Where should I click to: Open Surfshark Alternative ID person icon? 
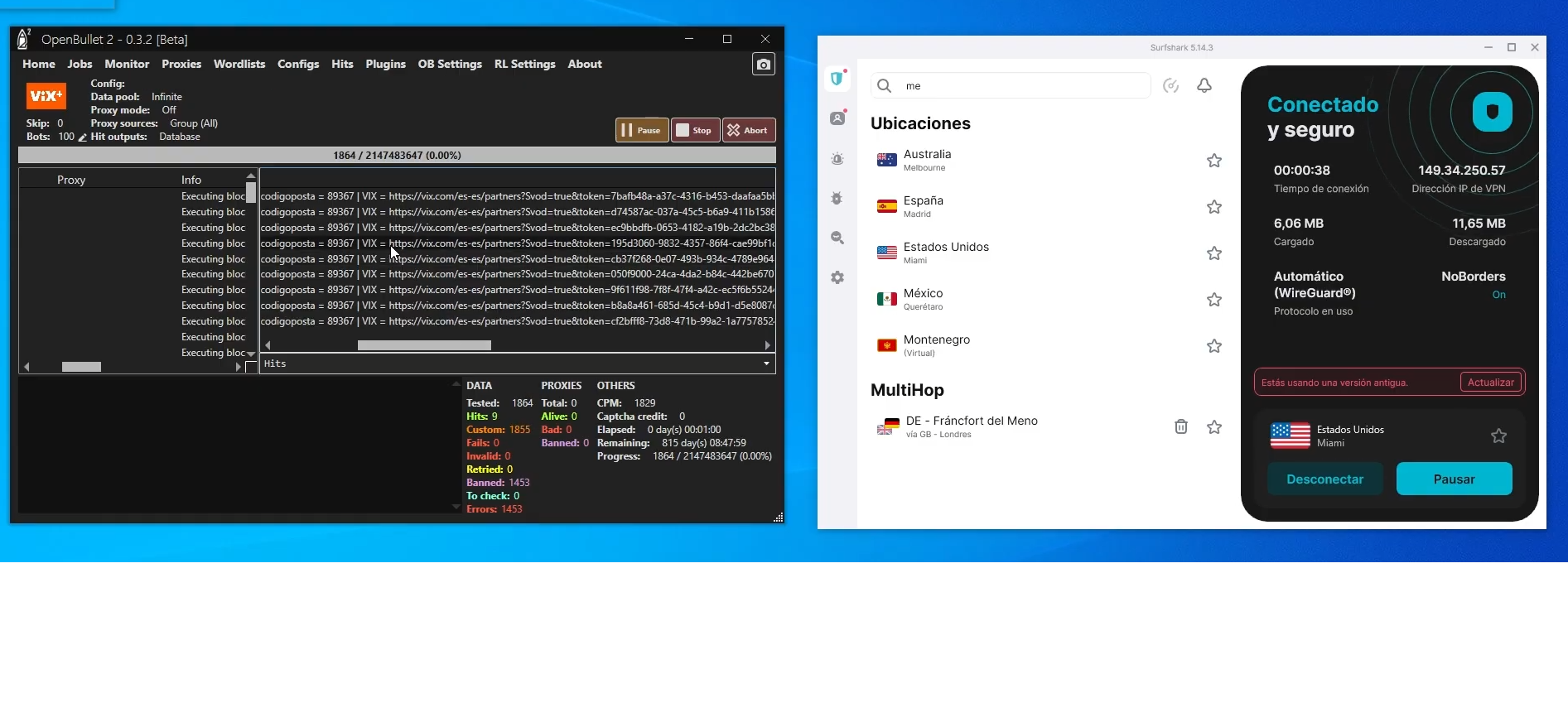click(837, 118)
